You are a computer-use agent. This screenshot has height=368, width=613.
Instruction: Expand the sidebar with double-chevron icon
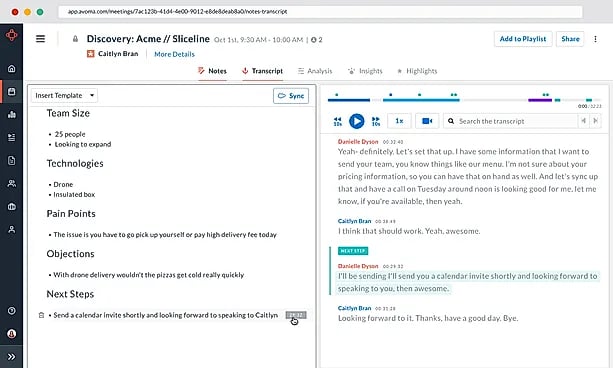pyautogui.click(x=12, y=357)
